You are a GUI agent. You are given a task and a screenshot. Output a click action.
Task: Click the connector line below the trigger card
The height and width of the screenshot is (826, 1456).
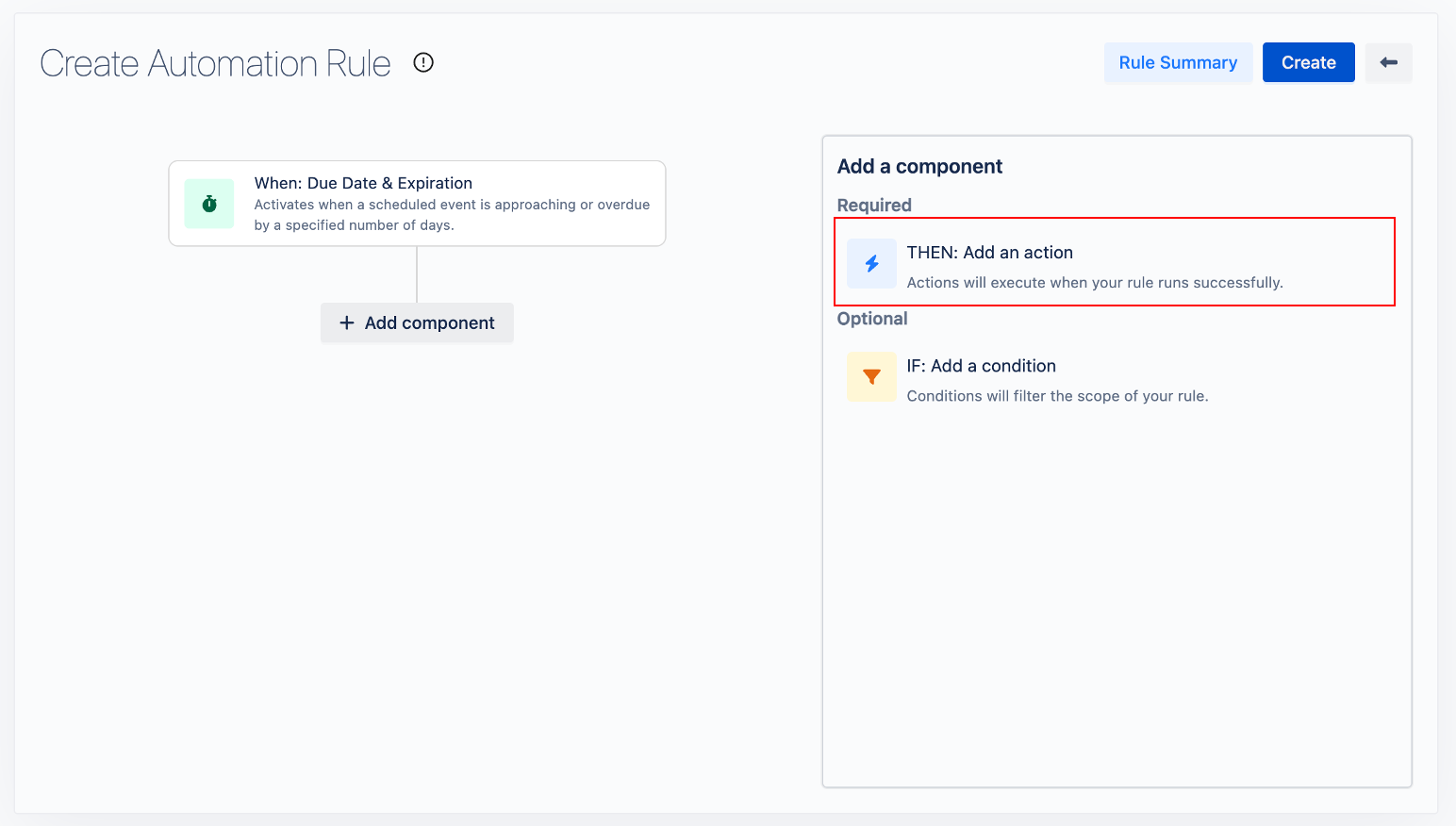pyautogui.click(x=417, y=274)
